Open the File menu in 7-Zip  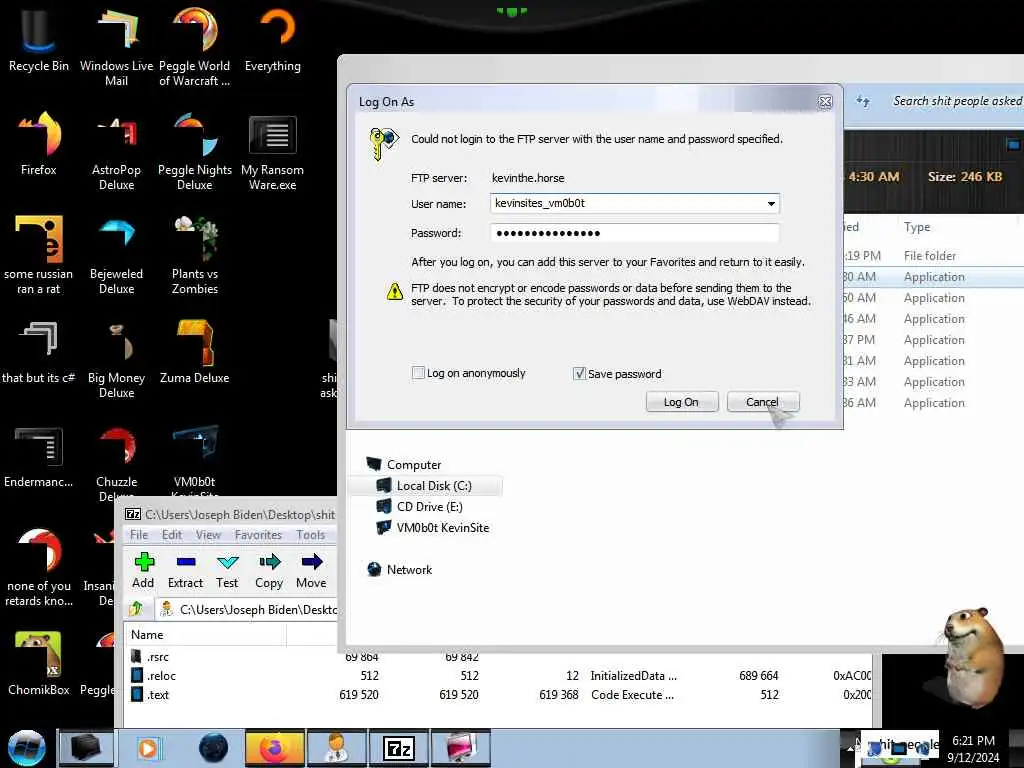[139, 535]
